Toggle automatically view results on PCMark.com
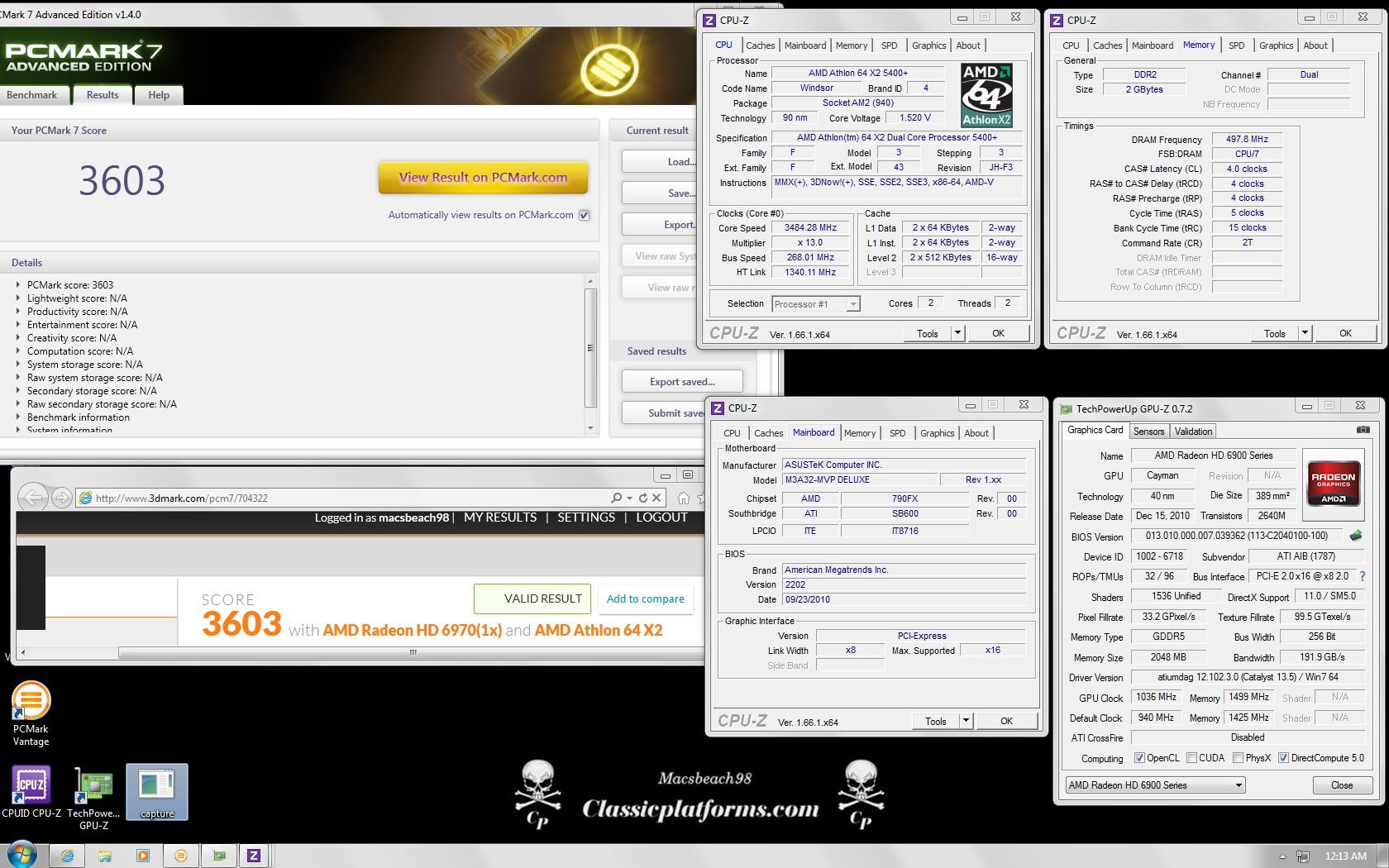1389x868 pixels. [x=585, y=215]
